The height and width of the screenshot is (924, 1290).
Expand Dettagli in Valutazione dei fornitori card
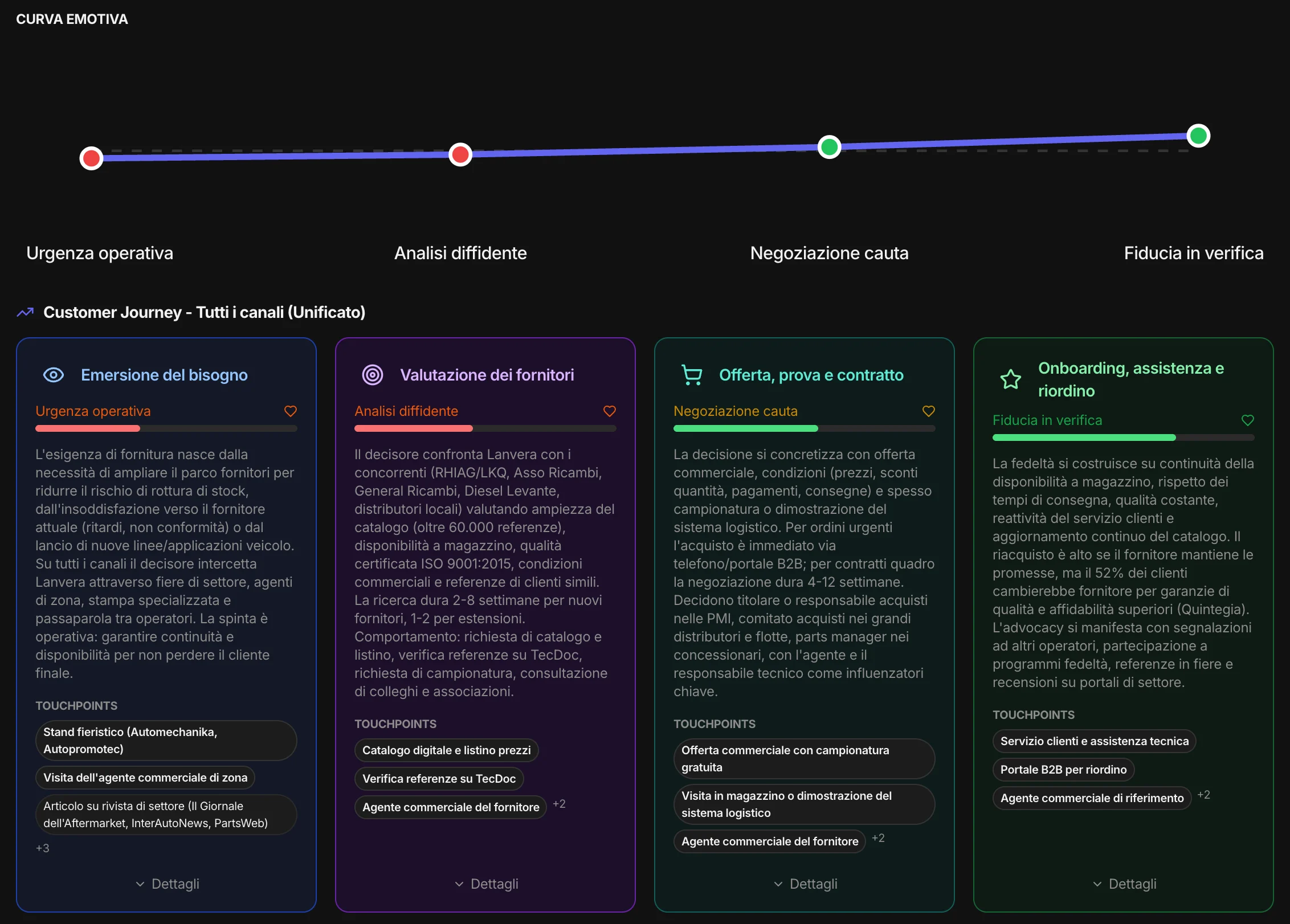486,884
